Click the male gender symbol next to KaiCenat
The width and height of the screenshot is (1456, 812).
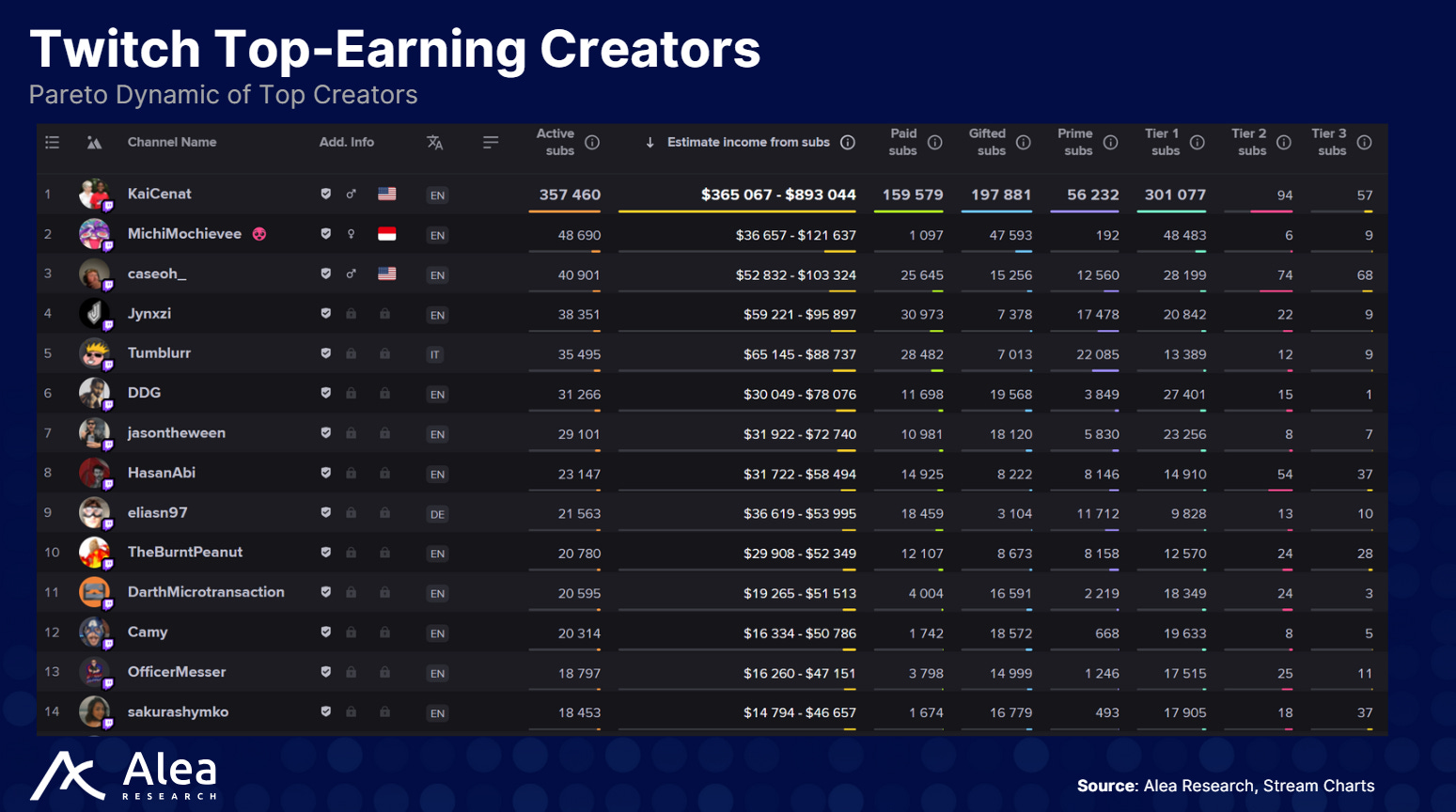coord(350,193)
